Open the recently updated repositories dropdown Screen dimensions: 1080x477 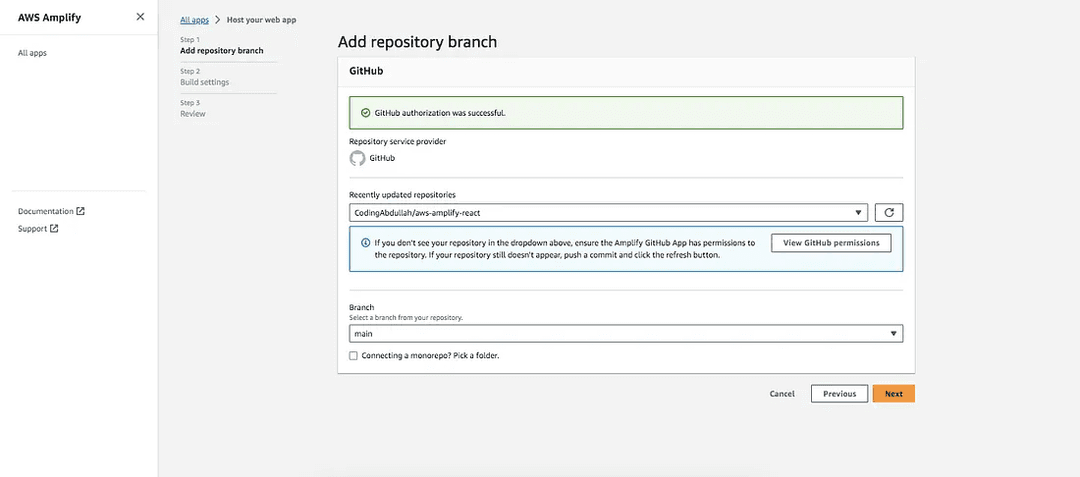click(609, 212)
